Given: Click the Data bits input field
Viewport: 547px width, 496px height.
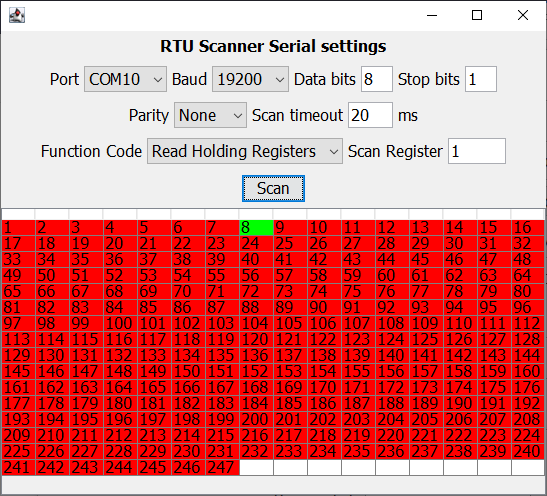Looking at the screenshot, I should tap(377, 79).
